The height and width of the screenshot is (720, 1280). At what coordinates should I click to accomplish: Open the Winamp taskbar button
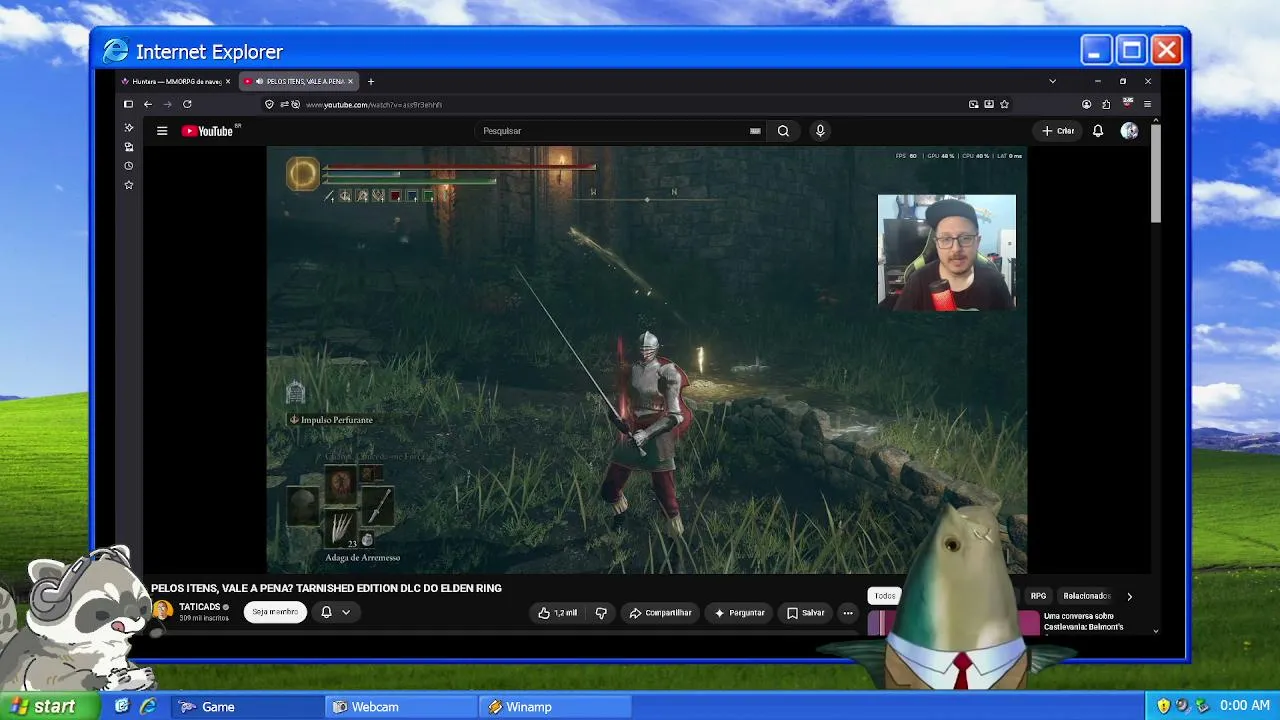[556, 707]
